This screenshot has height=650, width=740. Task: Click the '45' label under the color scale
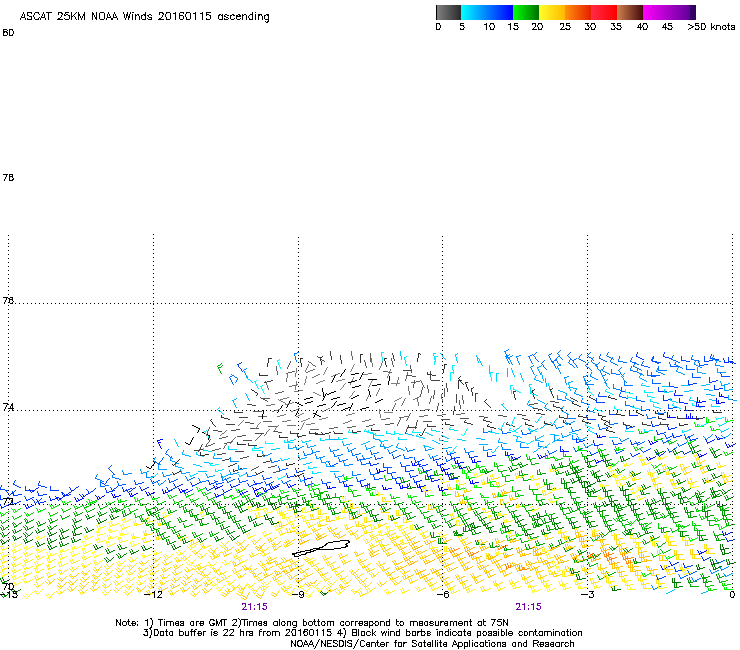[667, 27]
